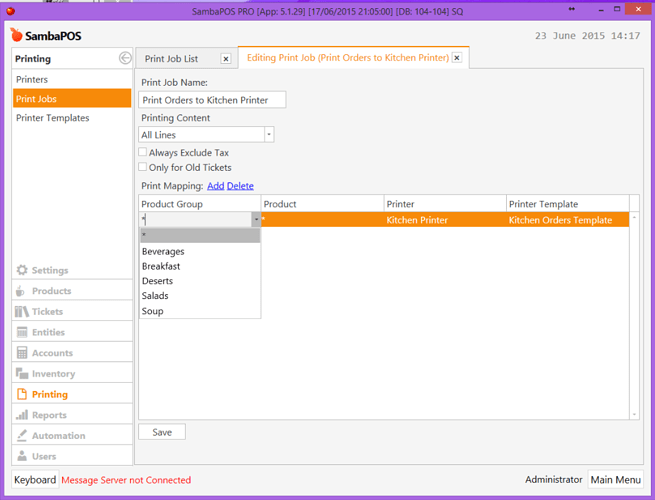655x500 pixels.
Task: Open the Products section label
Action: [x=51, y=291]
